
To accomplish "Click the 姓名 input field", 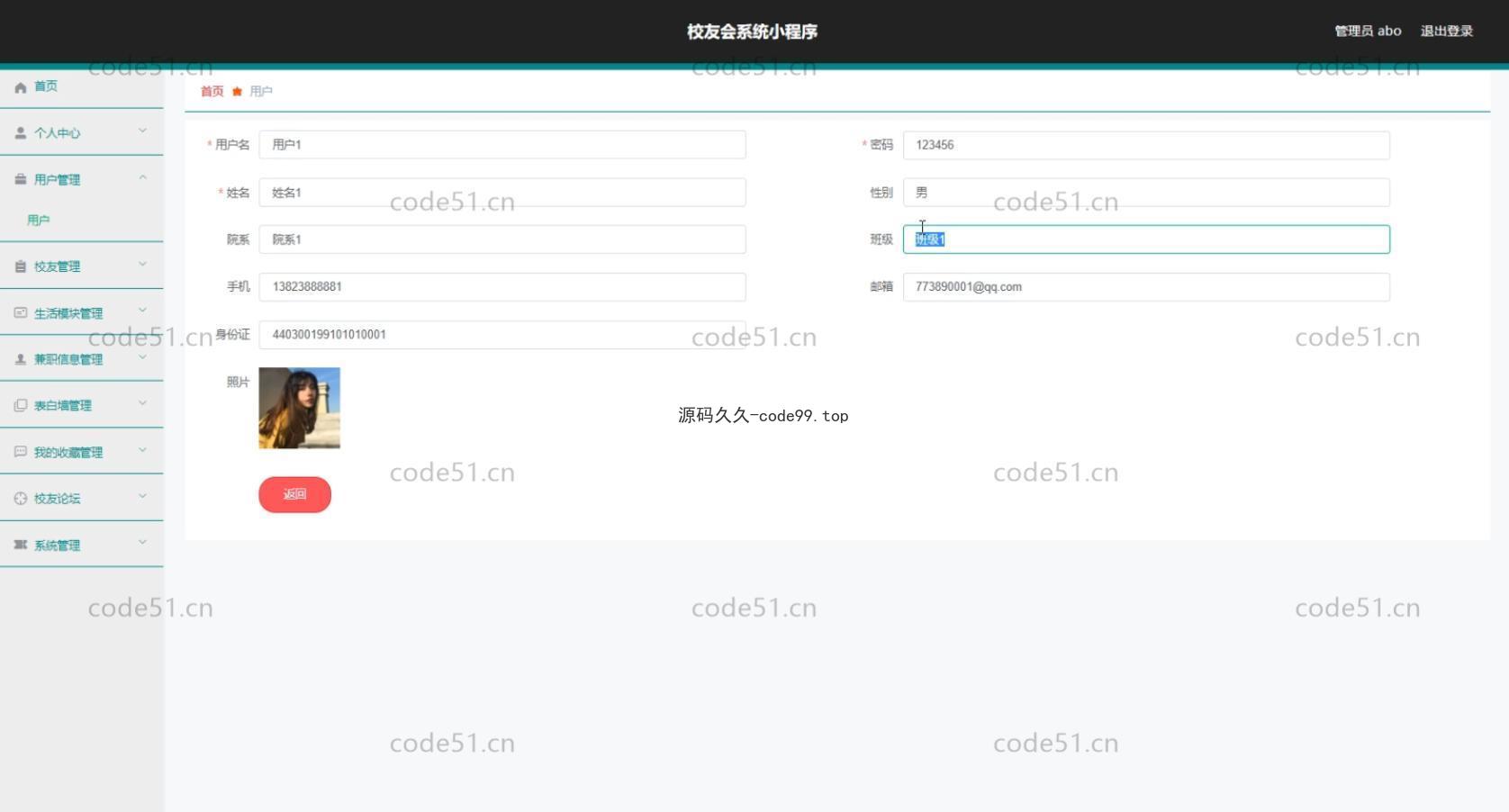I will click(x=502, y=193).
